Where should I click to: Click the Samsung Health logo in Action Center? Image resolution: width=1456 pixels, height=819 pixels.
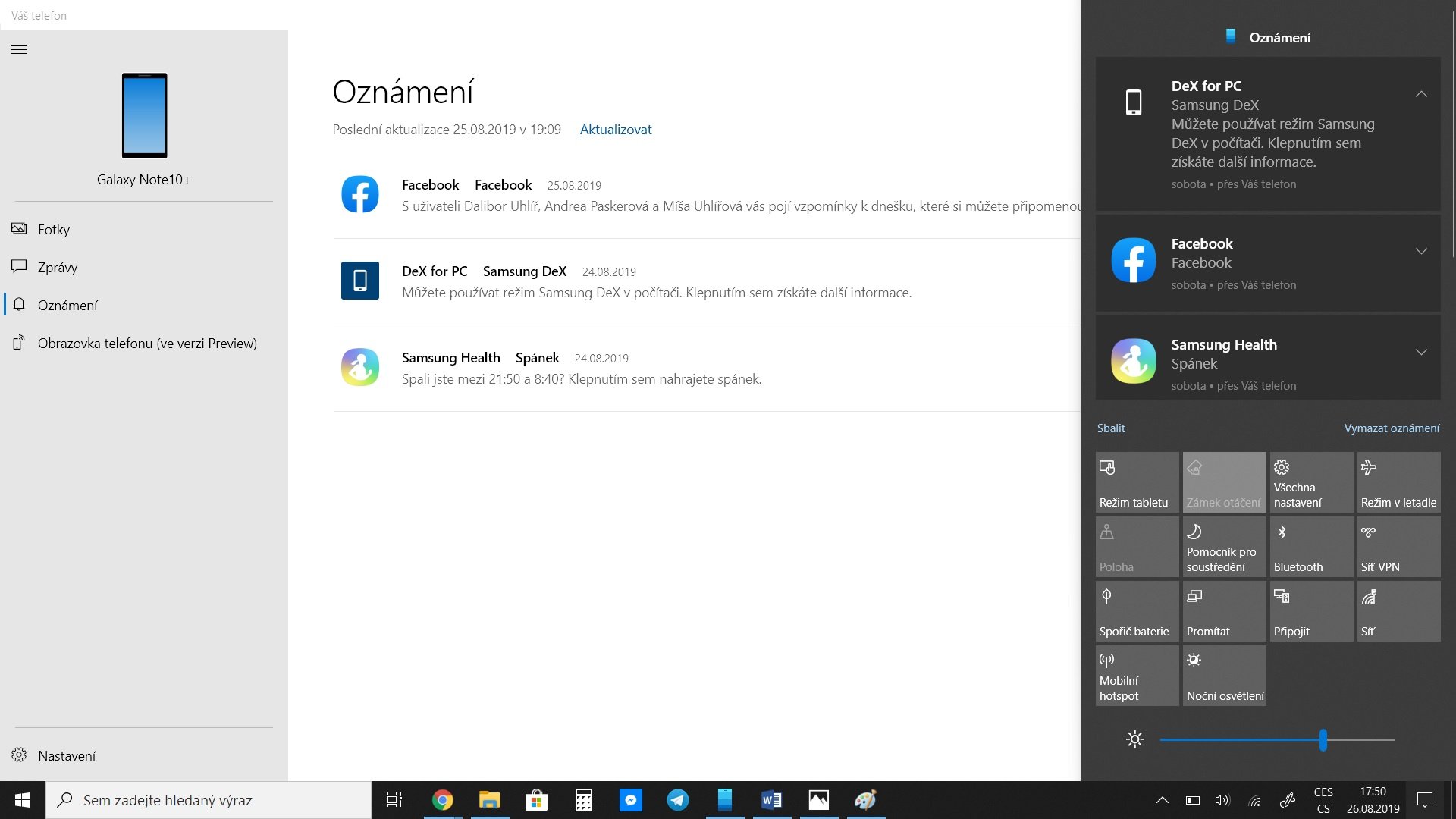tap(1134, 361)
